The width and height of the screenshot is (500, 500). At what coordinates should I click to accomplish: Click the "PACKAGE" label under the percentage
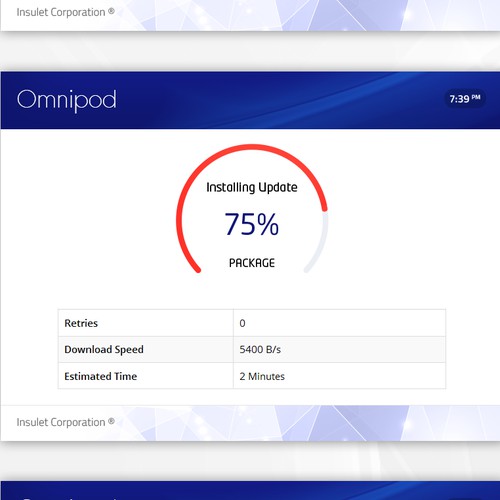coord(252,263)
